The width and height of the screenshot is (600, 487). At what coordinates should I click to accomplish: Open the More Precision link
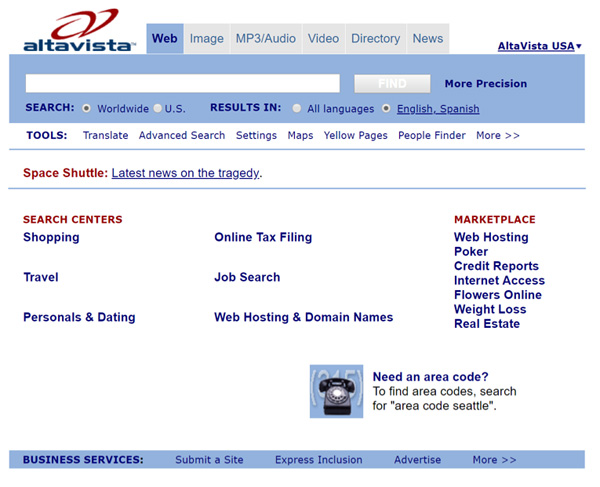click(485, 84)
